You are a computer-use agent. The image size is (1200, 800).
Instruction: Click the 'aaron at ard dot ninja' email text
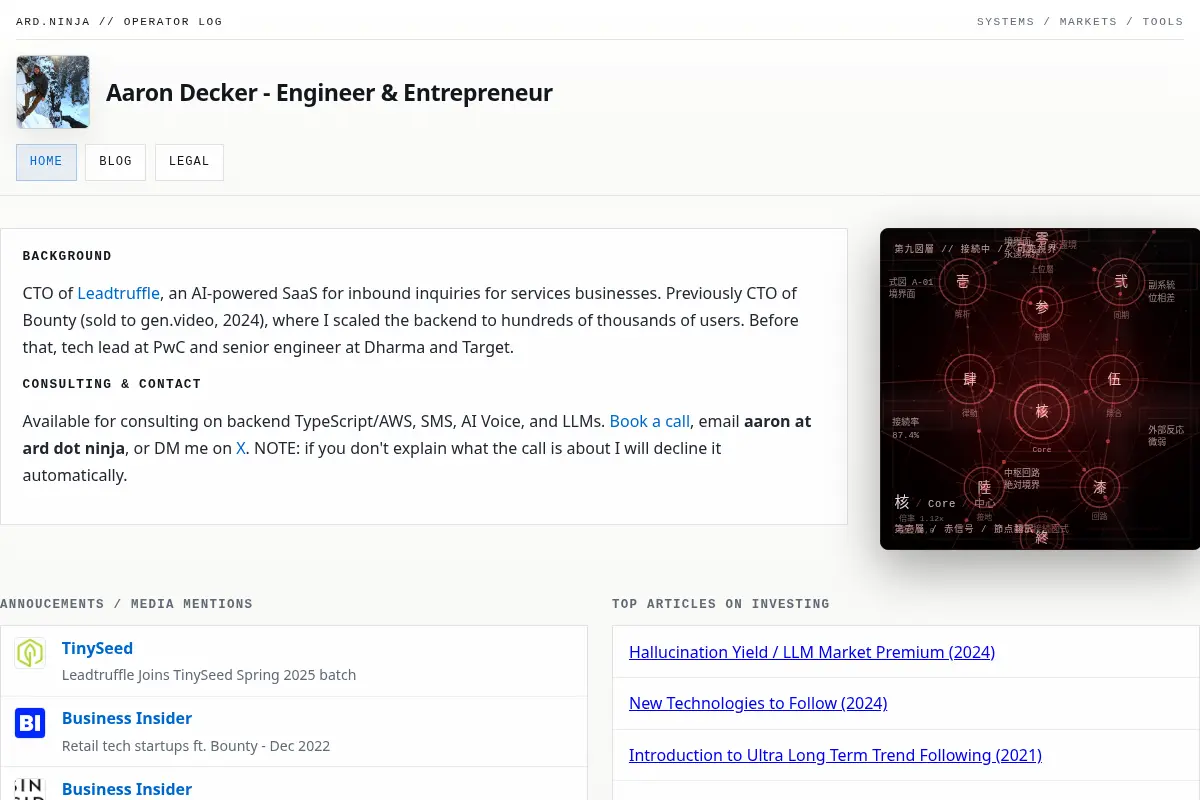pos(417,434)
